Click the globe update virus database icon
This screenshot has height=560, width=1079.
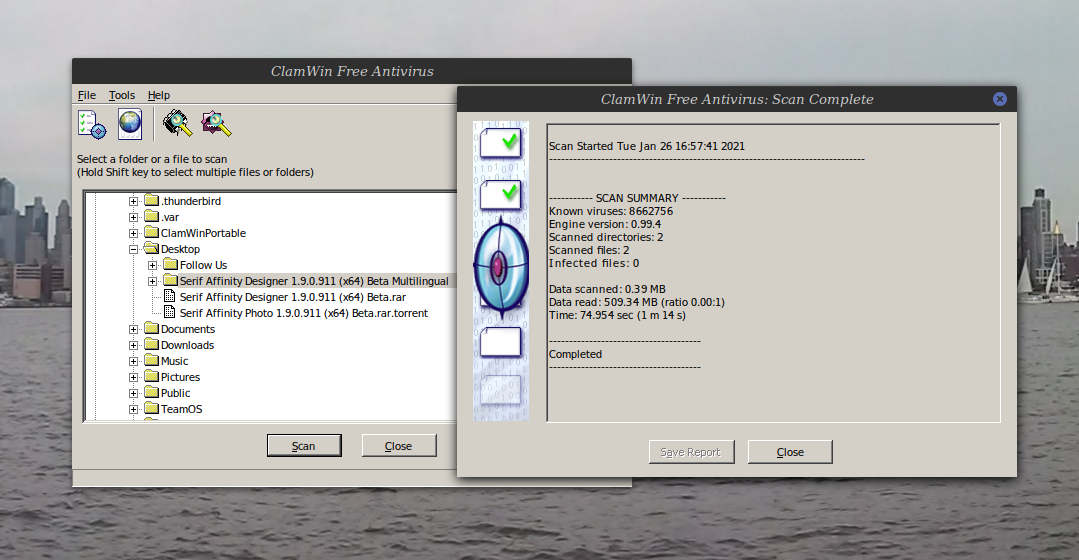click(x=130, y=125)
